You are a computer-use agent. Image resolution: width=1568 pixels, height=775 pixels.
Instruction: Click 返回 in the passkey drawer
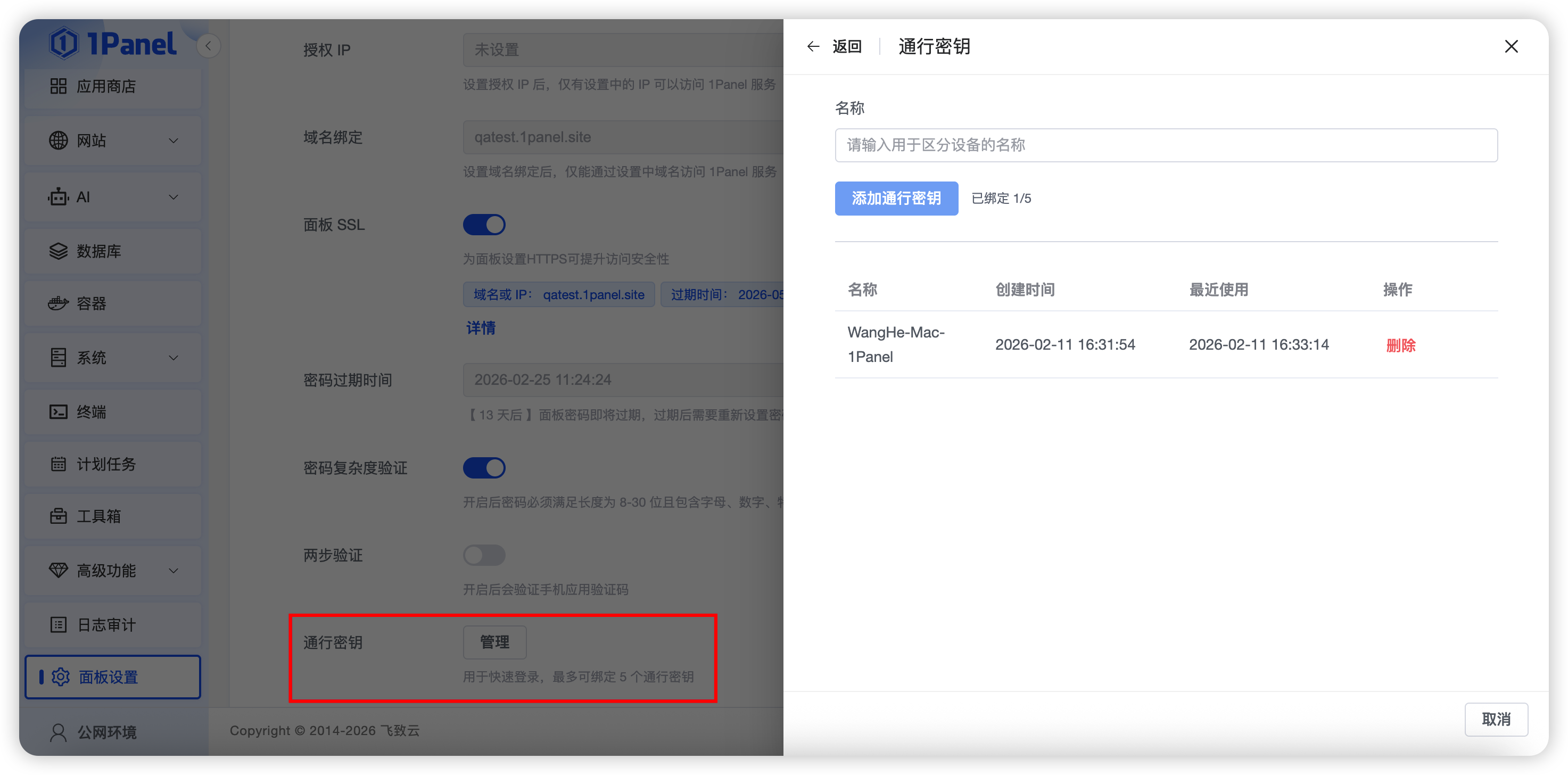point(847,46)
